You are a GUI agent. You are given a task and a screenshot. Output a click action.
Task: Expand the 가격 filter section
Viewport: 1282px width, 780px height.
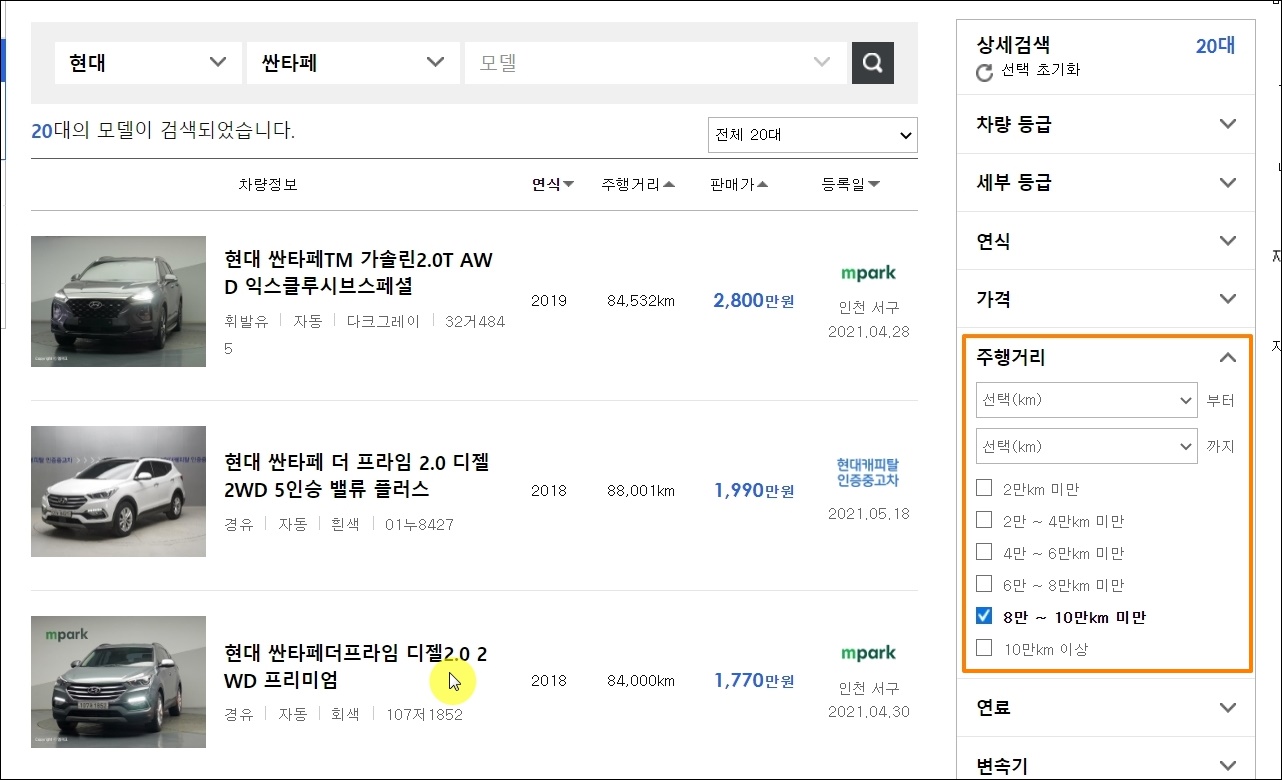pos(1106,299)
